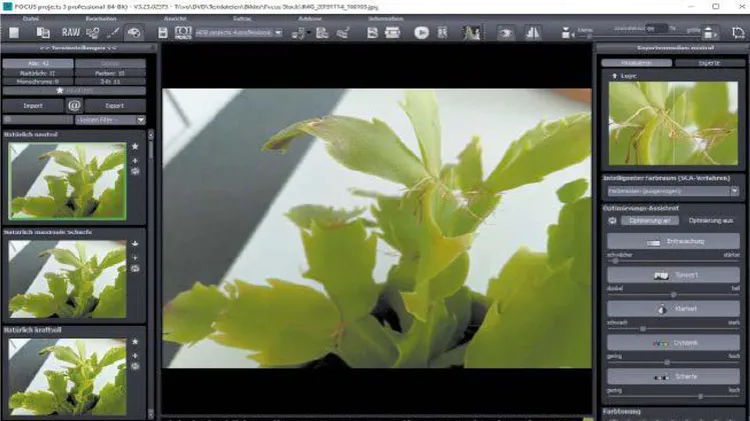Select the Natürlich presets category
Screen dimensions: 750x421
[x=38, y=73]
